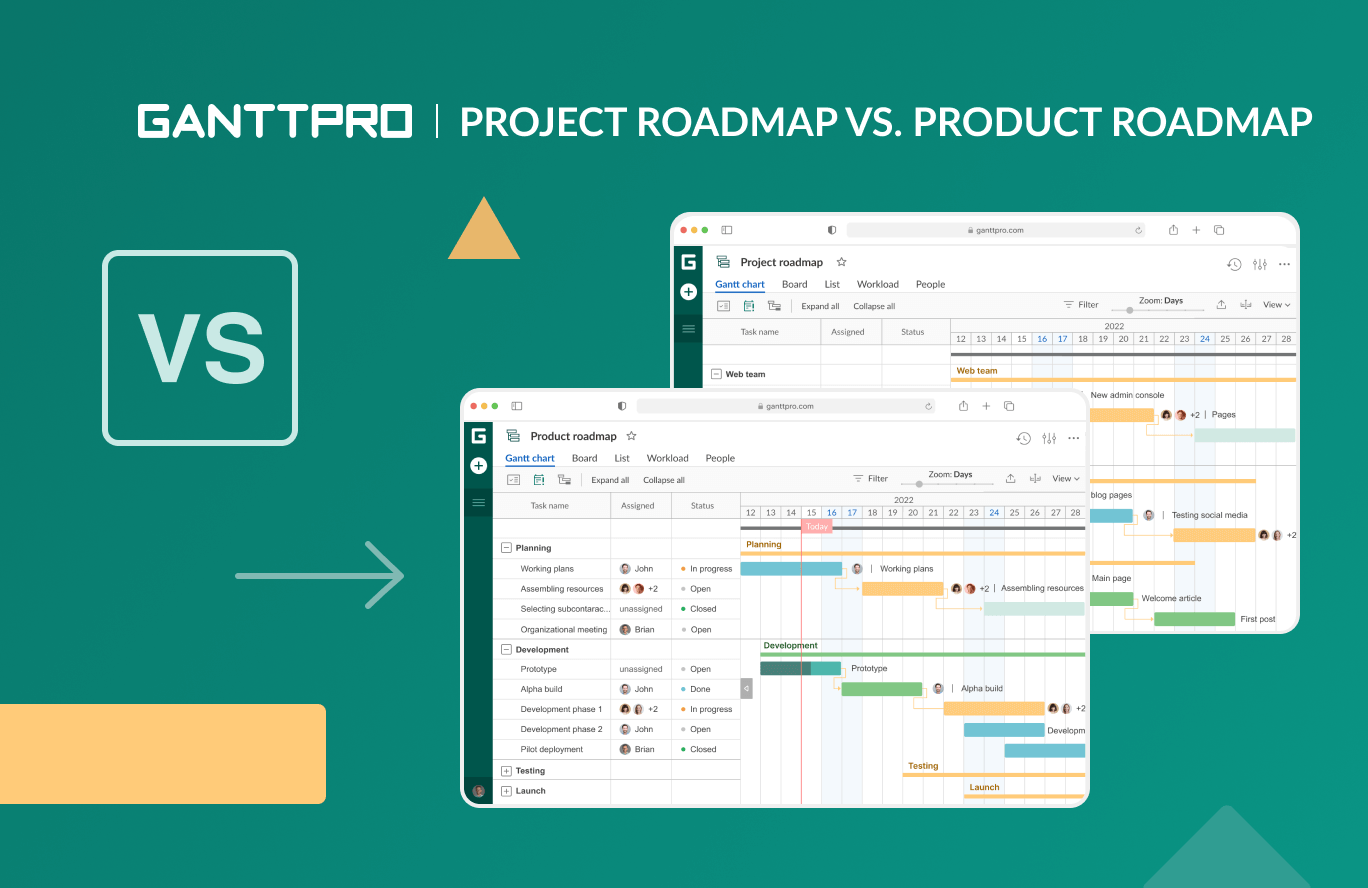Image resolution: width=1368 pixels, height=888 pixels.
Task: Click the plus add button in Product roadmap sidebar
Action: point(478,465)
